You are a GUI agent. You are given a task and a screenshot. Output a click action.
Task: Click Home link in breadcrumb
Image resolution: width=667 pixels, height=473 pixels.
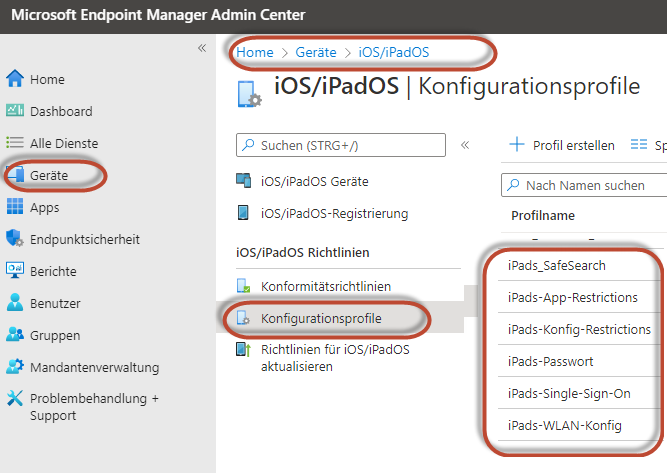click(x=255, y=51)
